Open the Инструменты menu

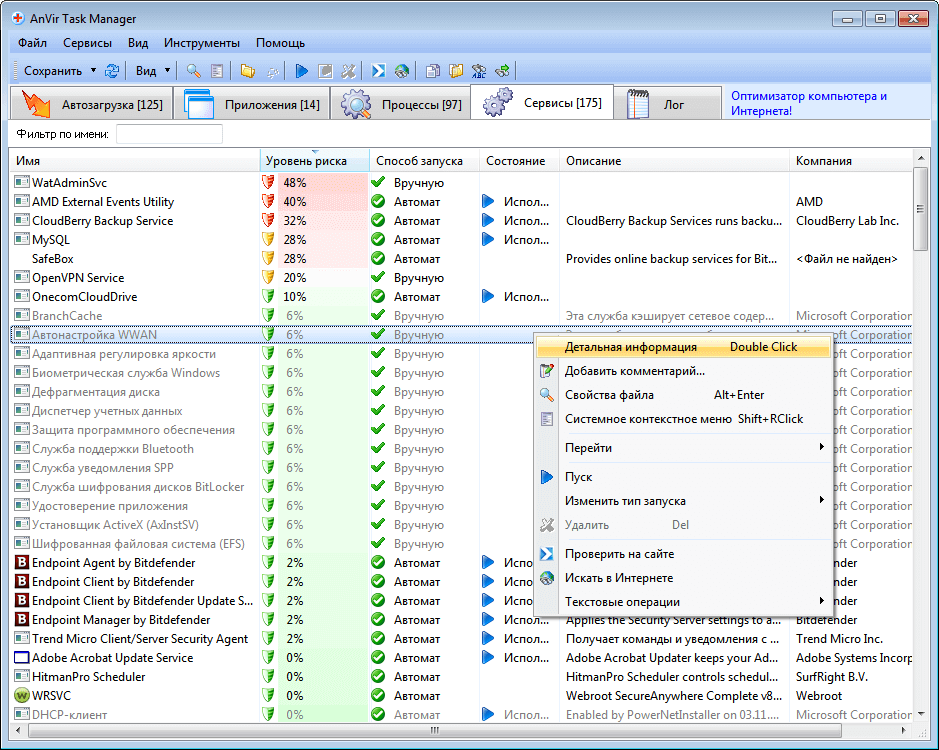pyautogui.click(x=202, y=43)
